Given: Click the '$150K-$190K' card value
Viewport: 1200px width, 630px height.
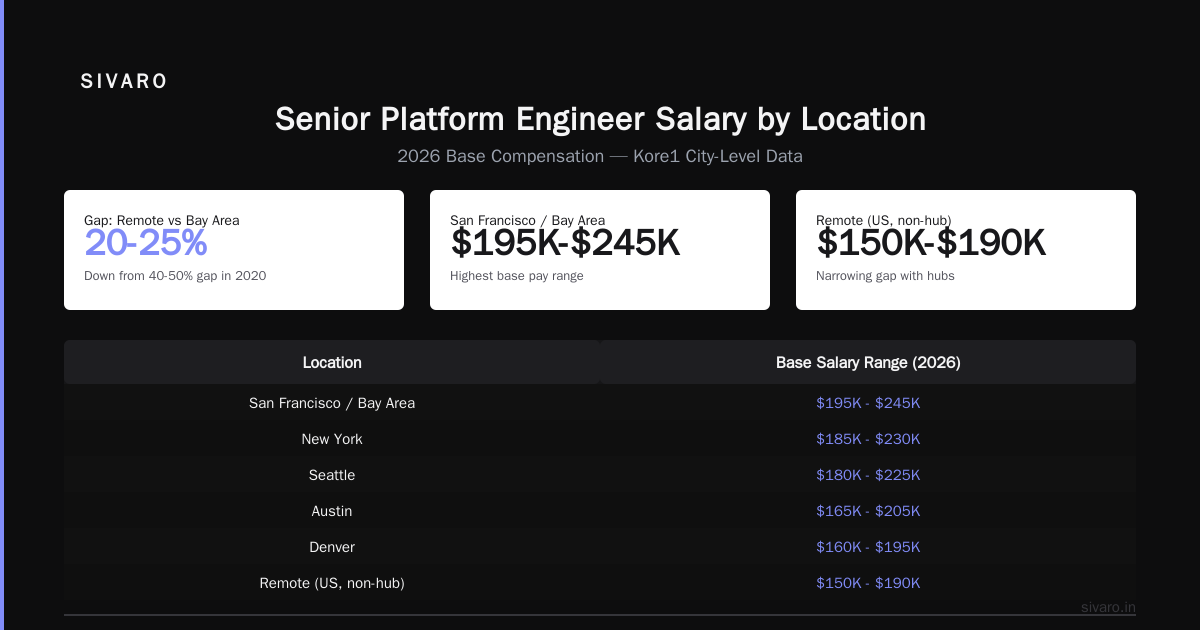Looking at the screenshot, I should tap(931, 243).
